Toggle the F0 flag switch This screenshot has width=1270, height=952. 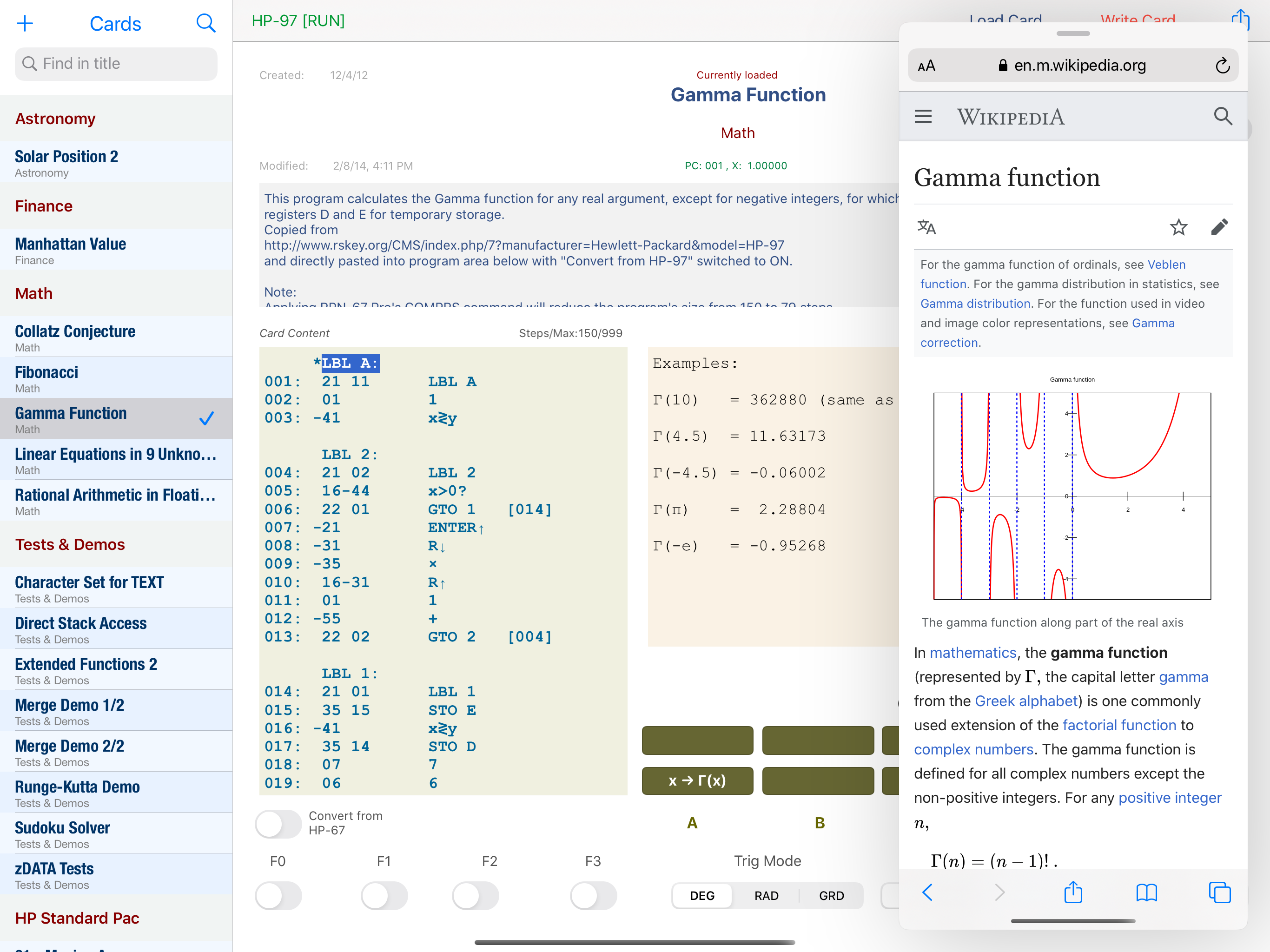pyautogui.click(x=278, y=896)
